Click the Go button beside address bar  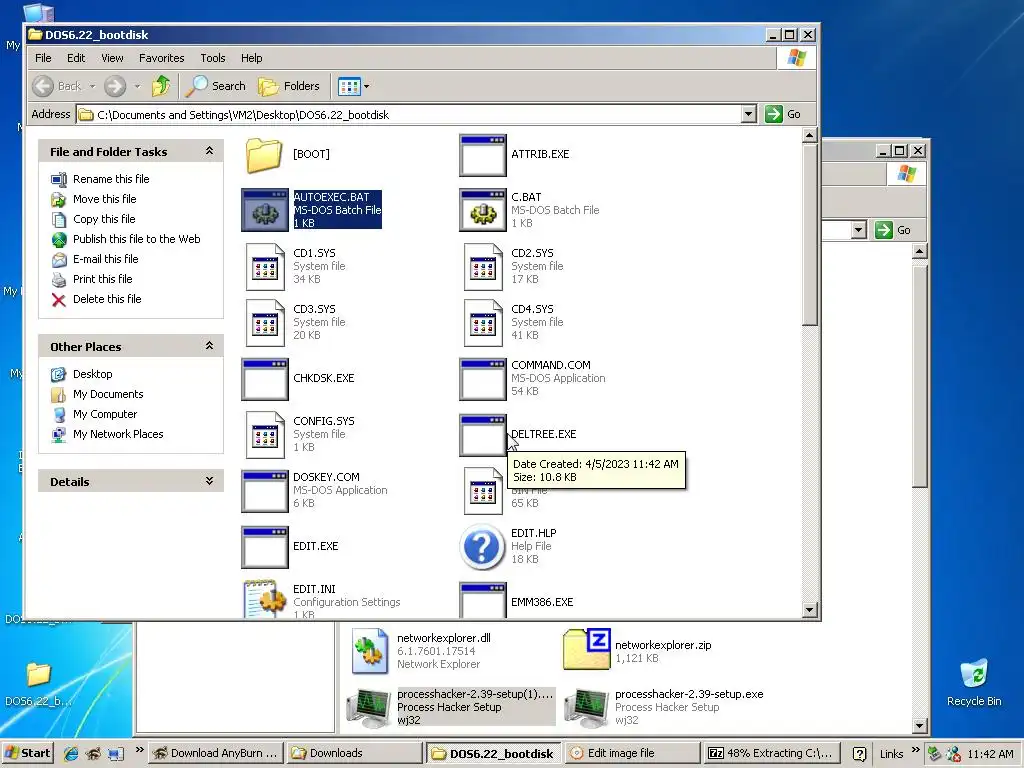point(783,114)
